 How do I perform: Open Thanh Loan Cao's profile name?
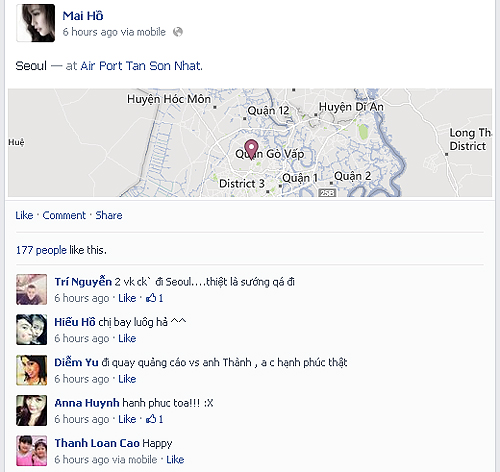97,443
